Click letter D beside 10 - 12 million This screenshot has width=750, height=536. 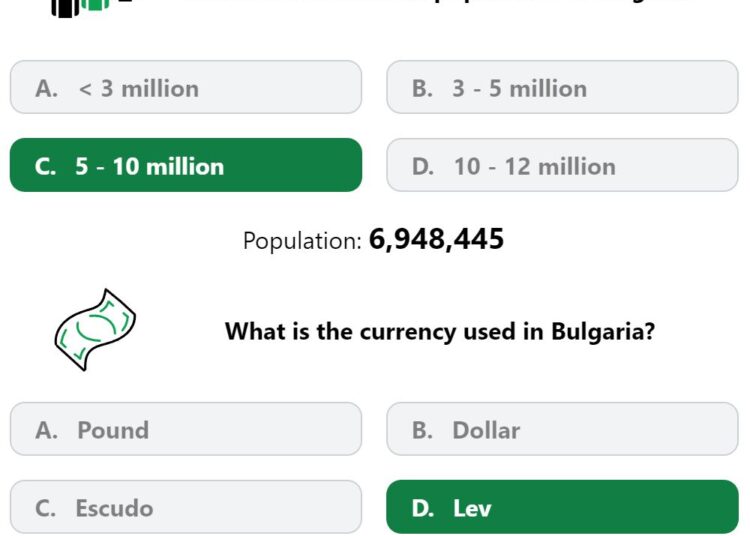[423, 166]
